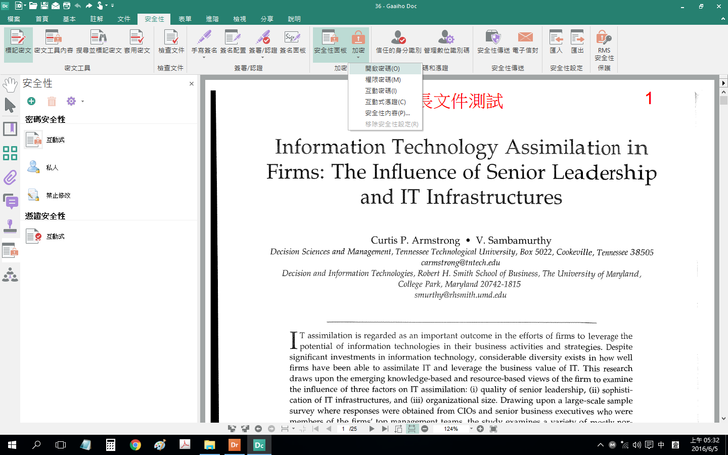Viewport: 728px width, 455px height.
Task: Open the attachments paperclip panel icon
Action: tap(10, 177)
